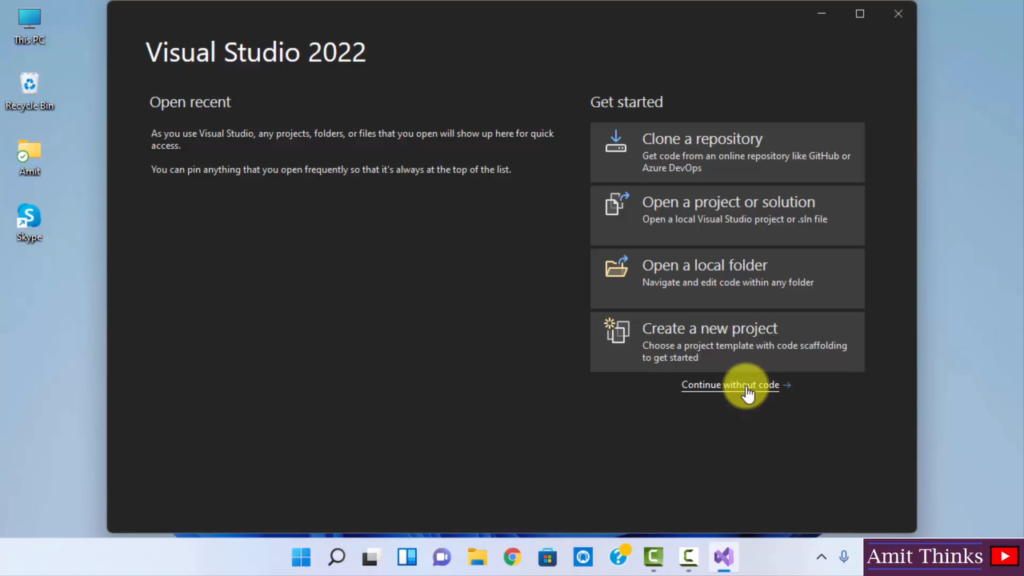Click the arrow beside Continue without code
Viewport: 1024px width, 576px height.
pyautogui.click(x=787, y=385)
